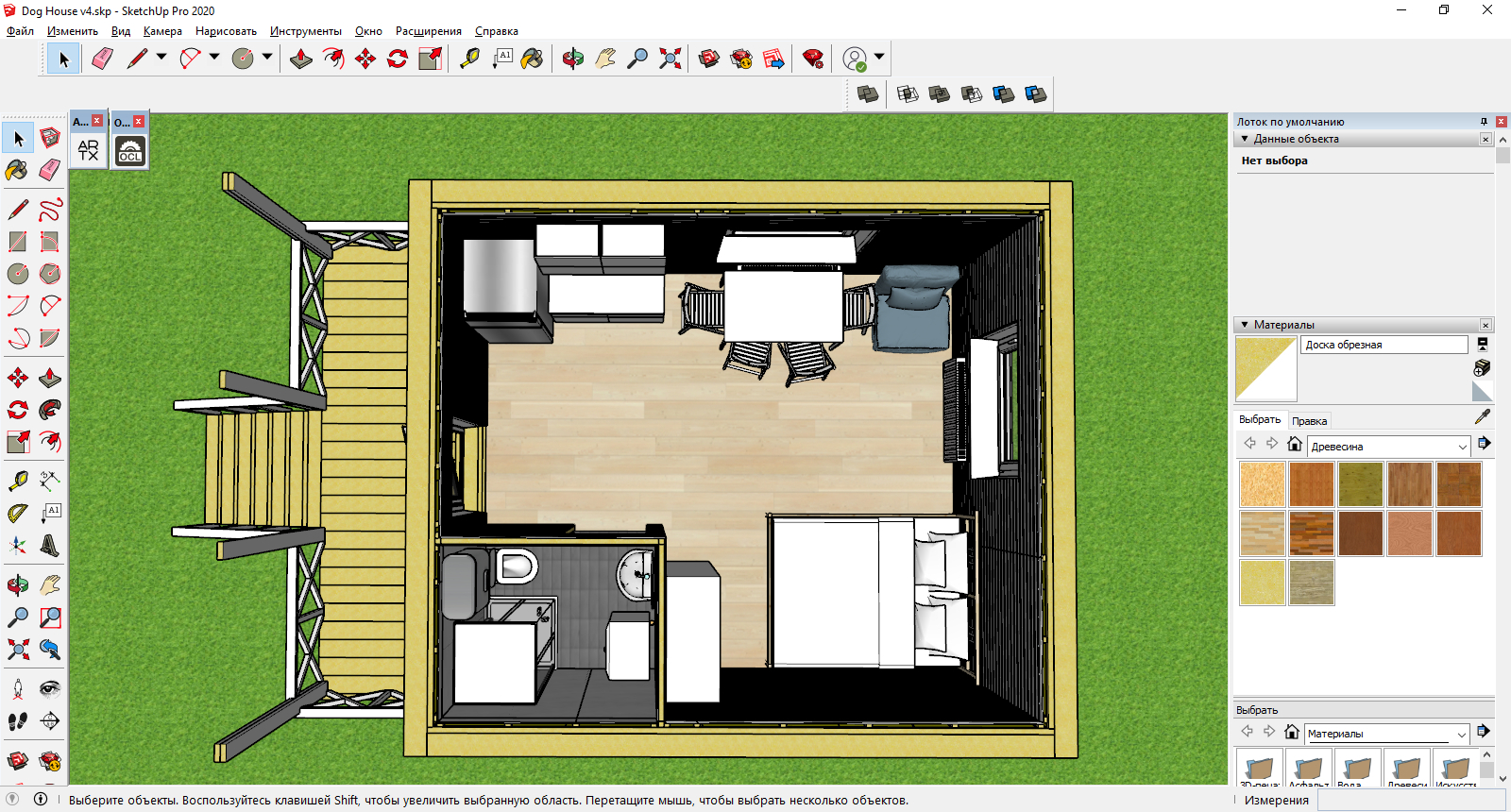Collapse the Данные объекта panel

coord(1245,139)
